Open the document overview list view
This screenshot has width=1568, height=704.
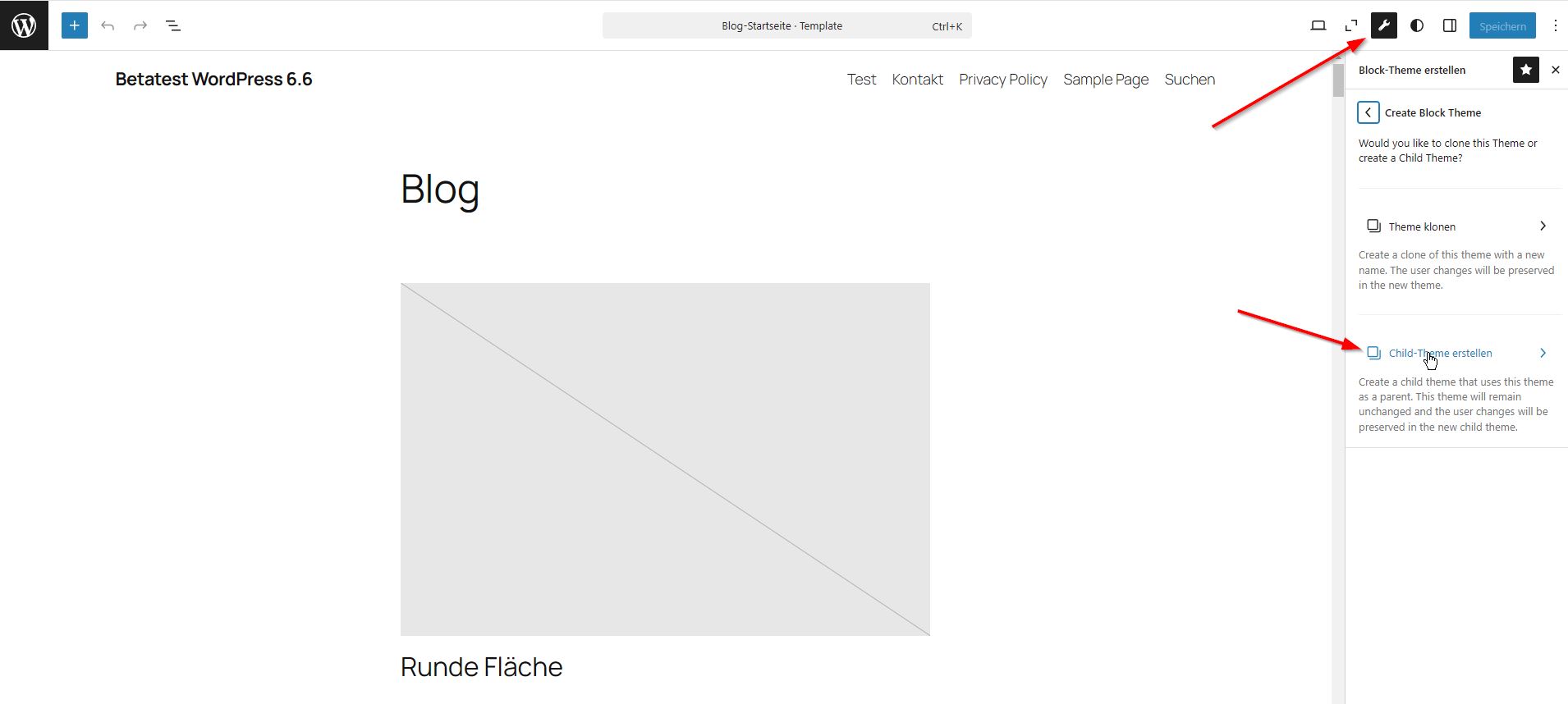click(x=173, y=25)
